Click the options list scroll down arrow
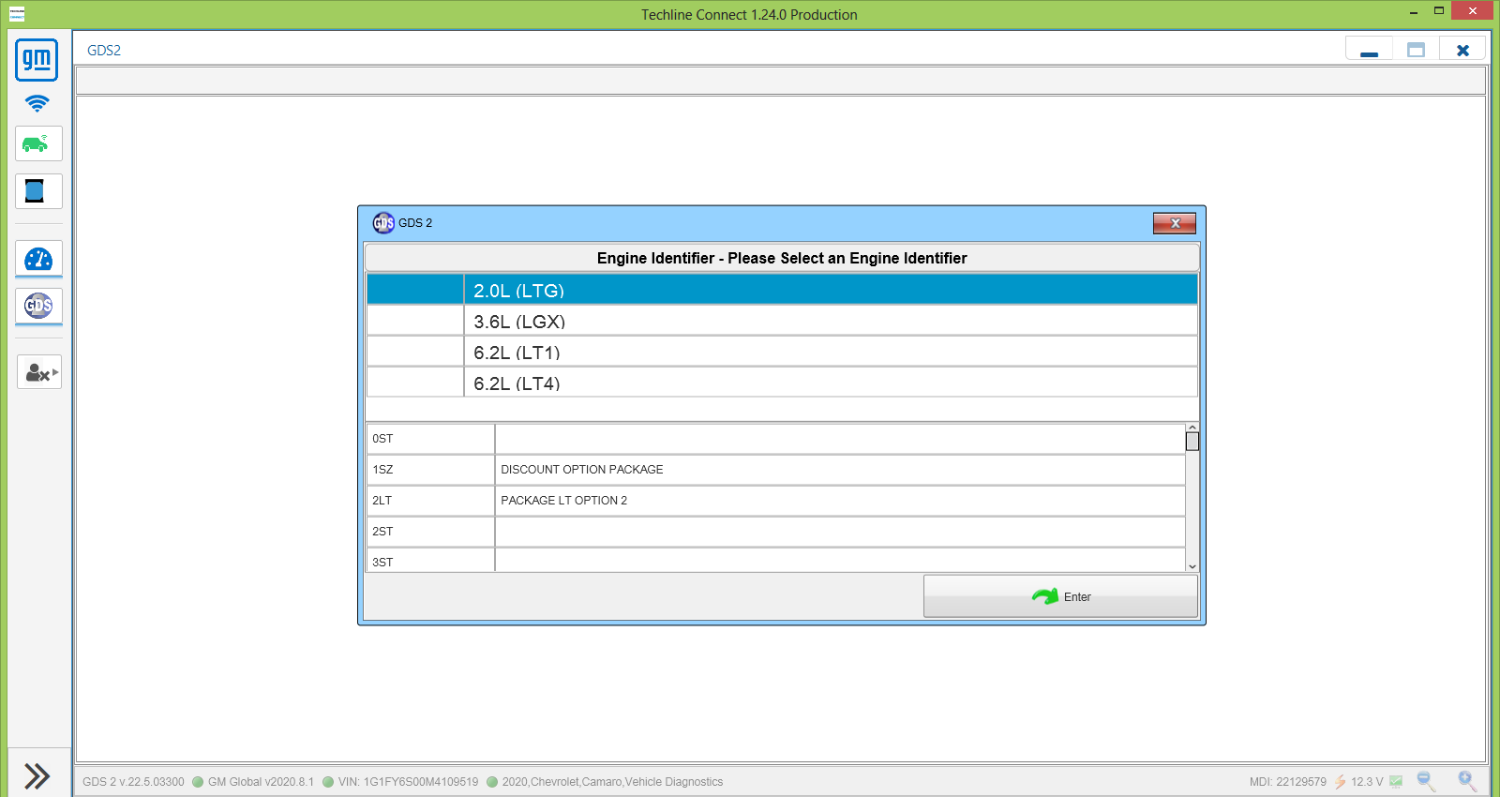Screen dimensions: 1500x797 [1192, 566]
